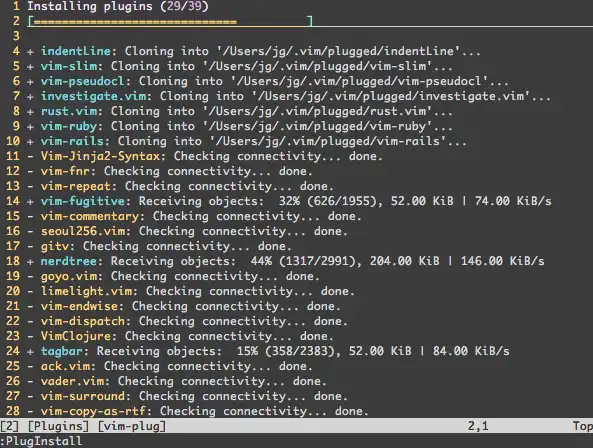Click the '/Users/jg/.vim/plugged/indentLine' clone path
Screen dimensions: 593x448
(338, 51)
